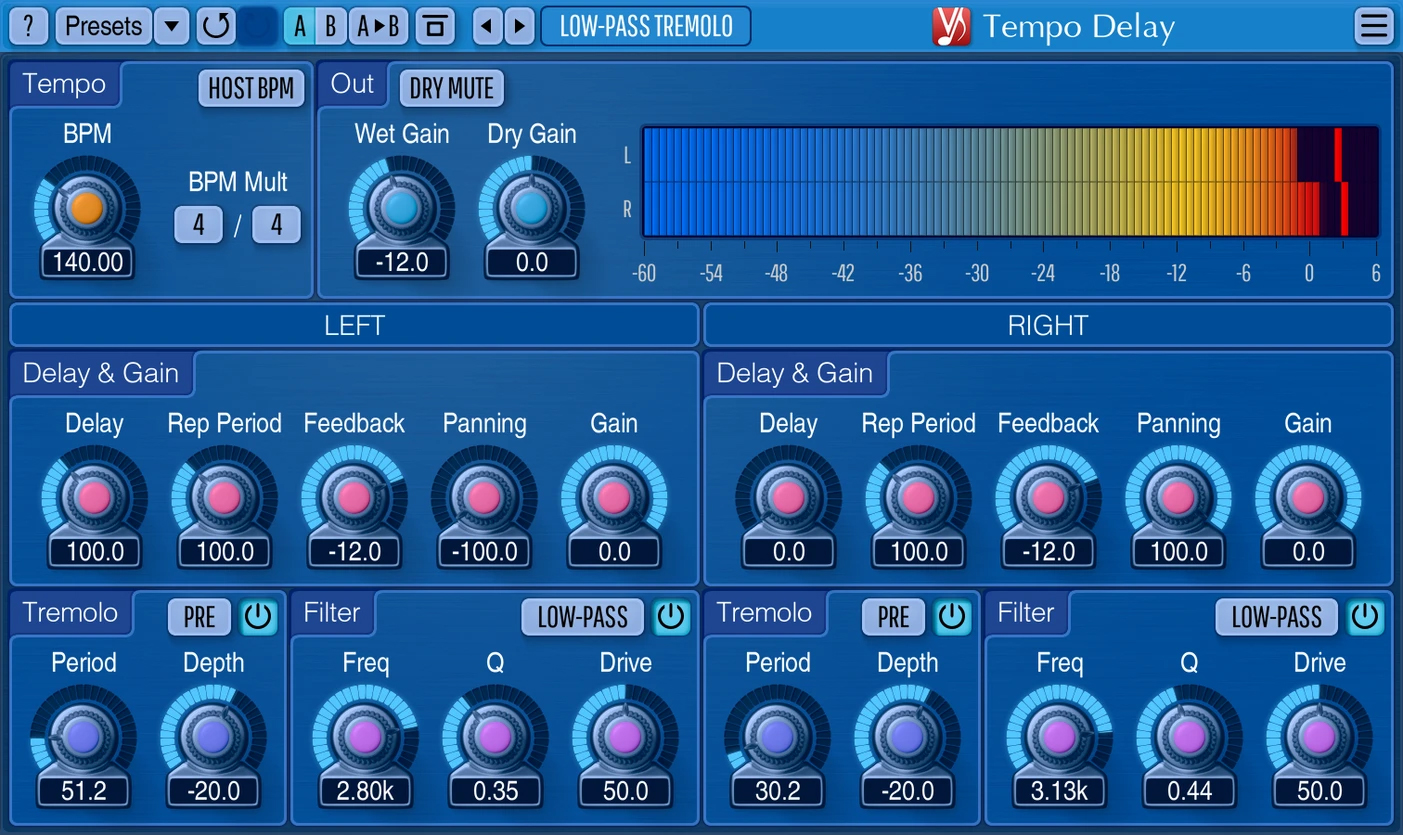Toggle Left Tremolo PRE button
Screen dimensions: 1403x835
[x=199, y=617]
